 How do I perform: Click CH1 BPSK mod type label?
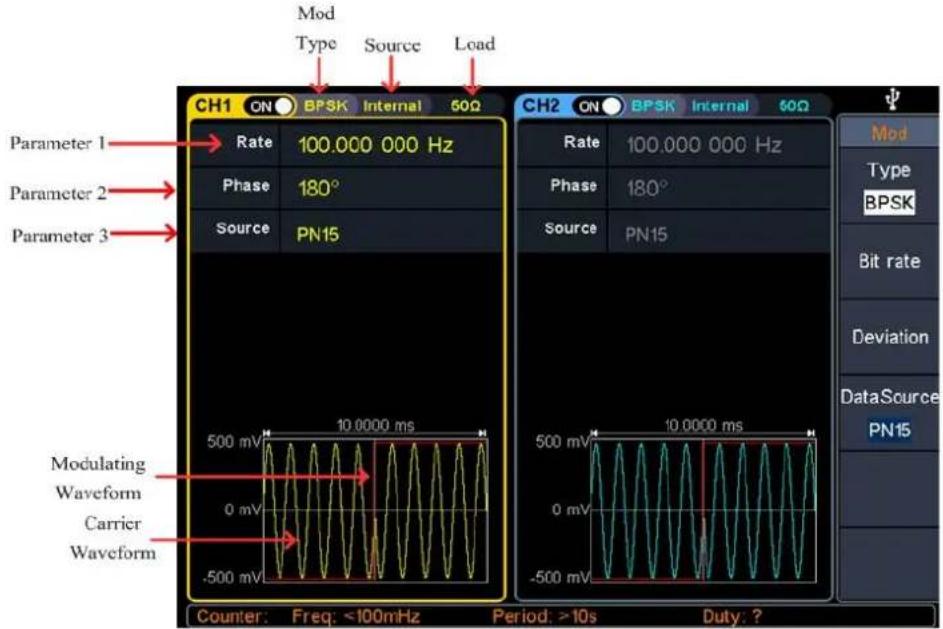tap(326, 106)
